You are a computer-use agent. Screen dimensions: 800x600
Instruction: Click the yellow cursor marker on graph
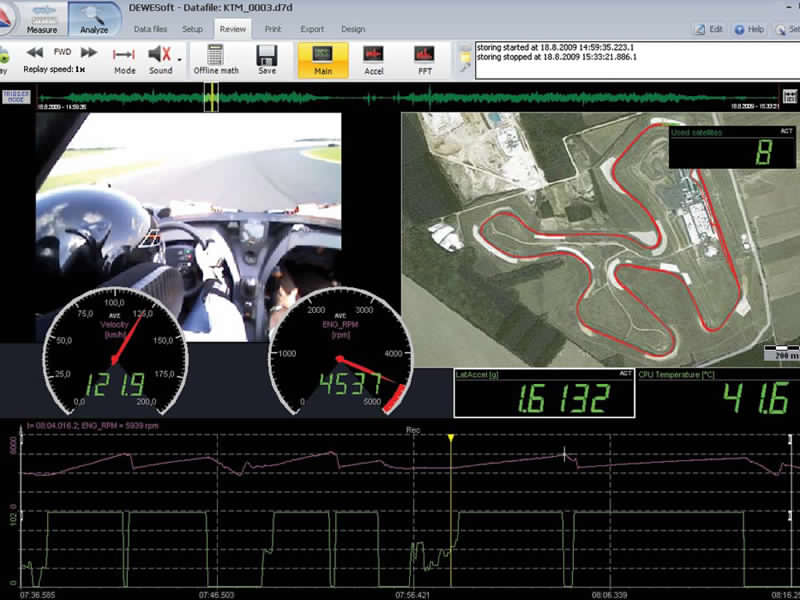pyautogui.click(x=451, y=438)
